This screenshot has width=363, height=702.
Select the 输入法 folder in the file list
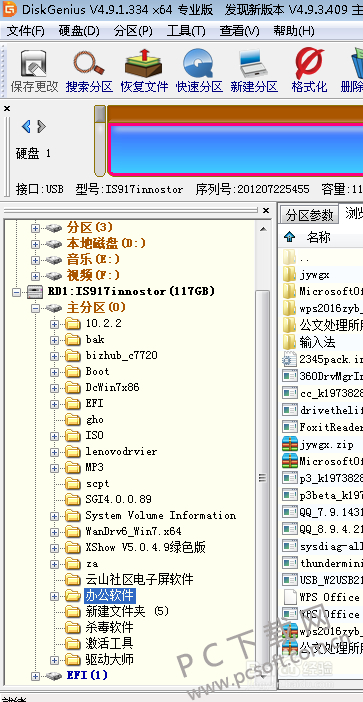[309, 343]
